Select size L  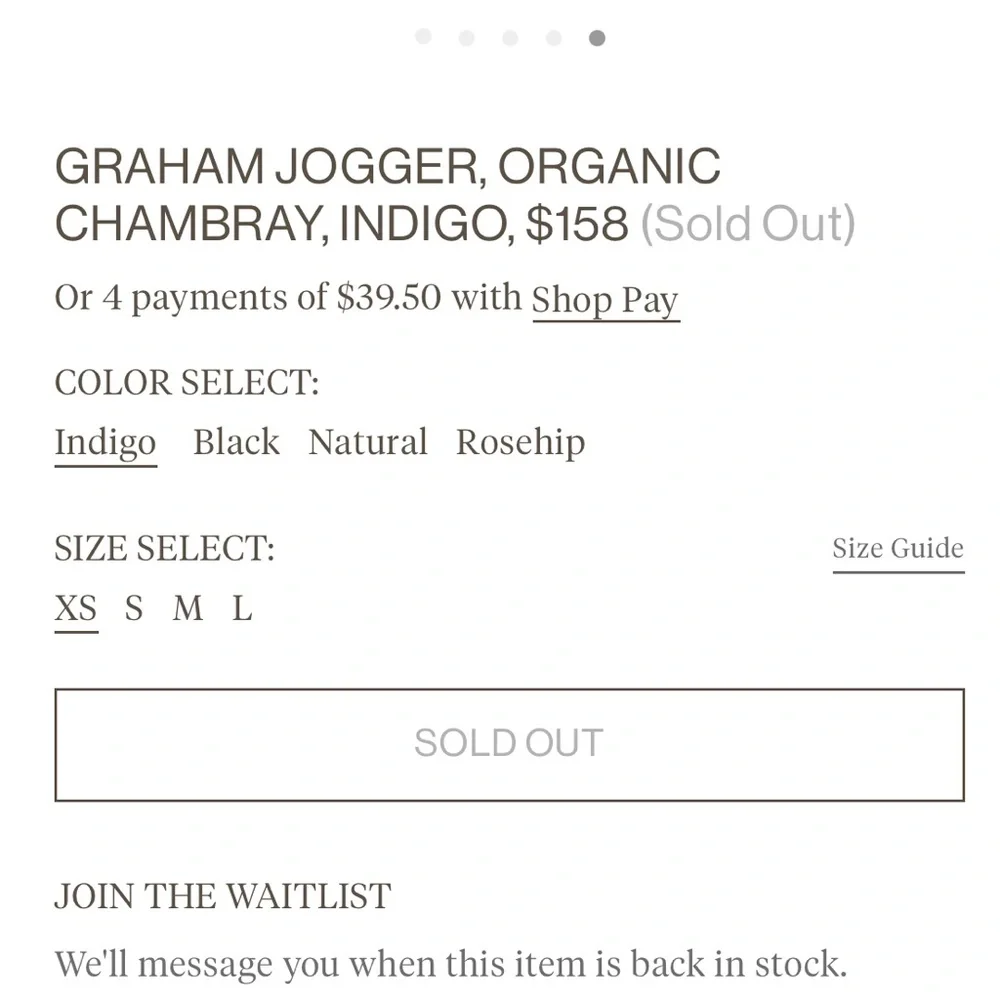click(x=240, y=608)
